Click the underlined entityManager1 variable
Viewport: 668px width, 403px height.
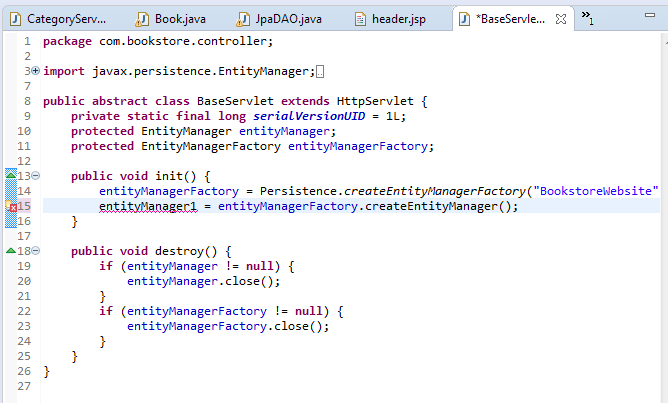point(148,207)
